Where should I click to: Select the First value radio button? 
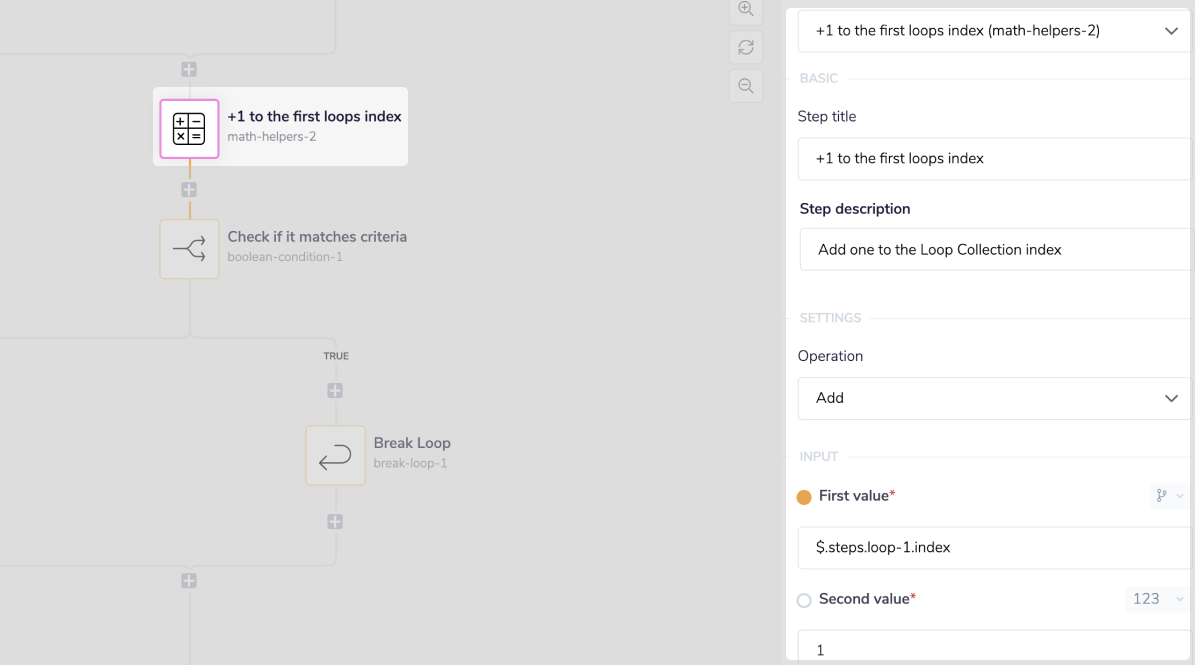804,497
